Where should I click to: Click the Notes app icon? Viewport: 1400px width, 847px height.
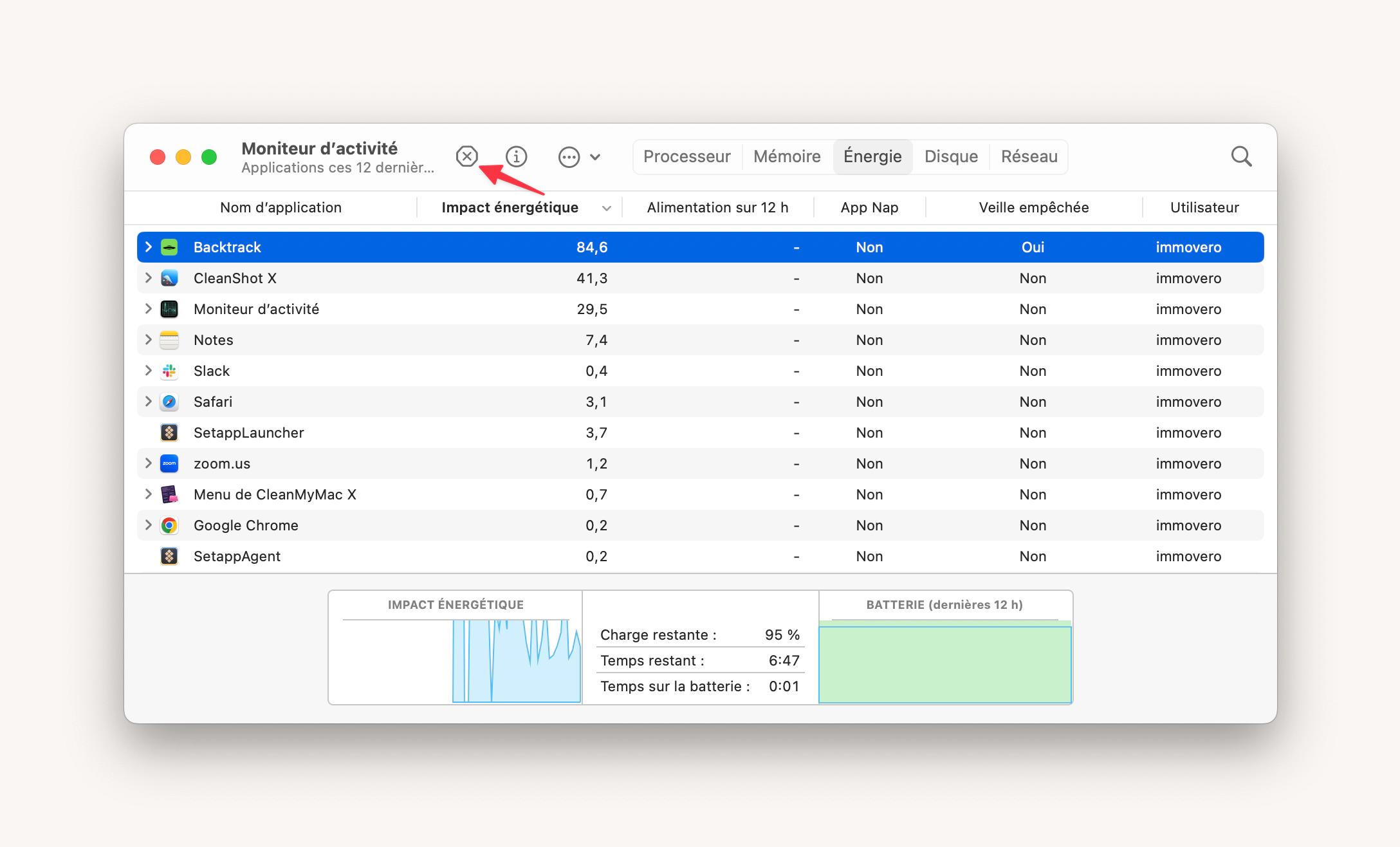coord(169,340)
